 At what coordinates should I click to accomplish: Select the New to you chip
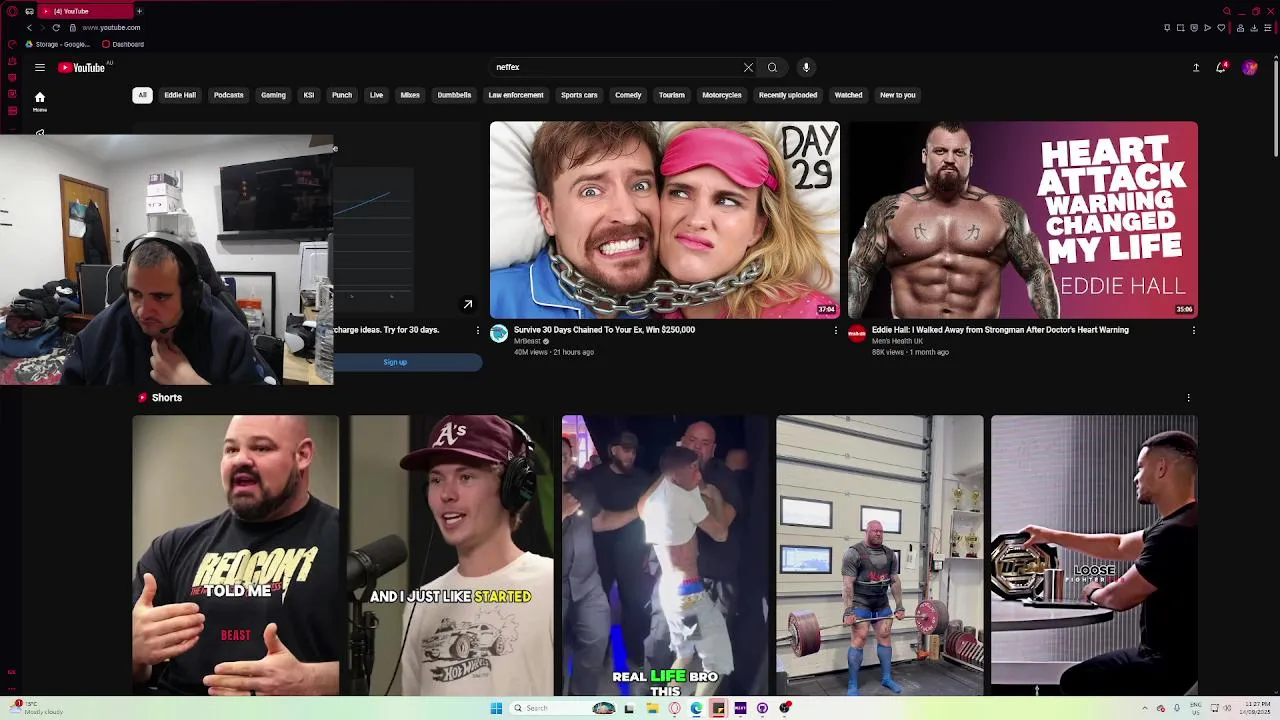pyautogui.click(x=898, y=95)
